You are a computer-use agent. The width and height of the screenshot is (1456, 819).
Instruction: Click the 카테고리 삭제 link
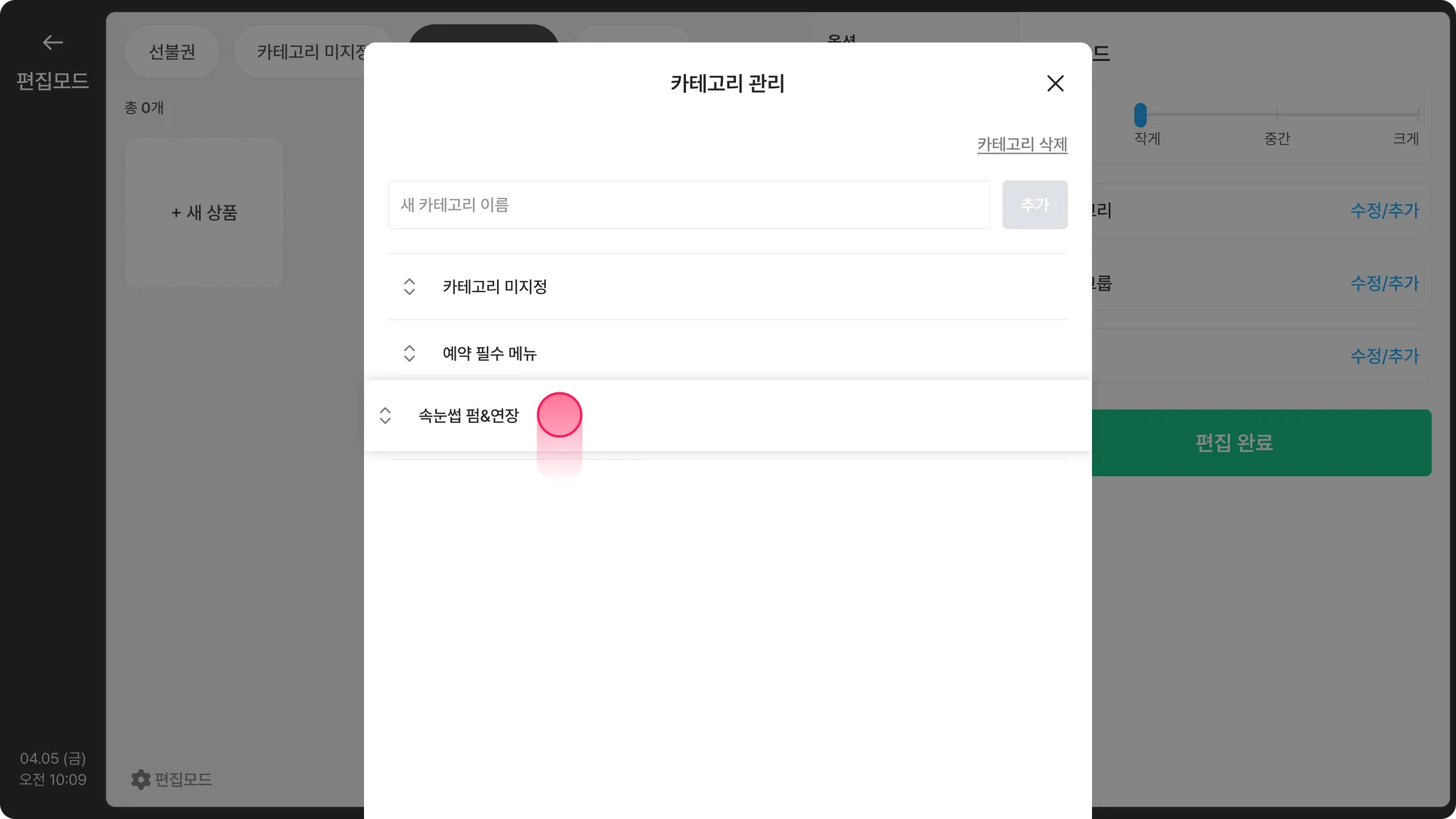(x=1022, y=144)
